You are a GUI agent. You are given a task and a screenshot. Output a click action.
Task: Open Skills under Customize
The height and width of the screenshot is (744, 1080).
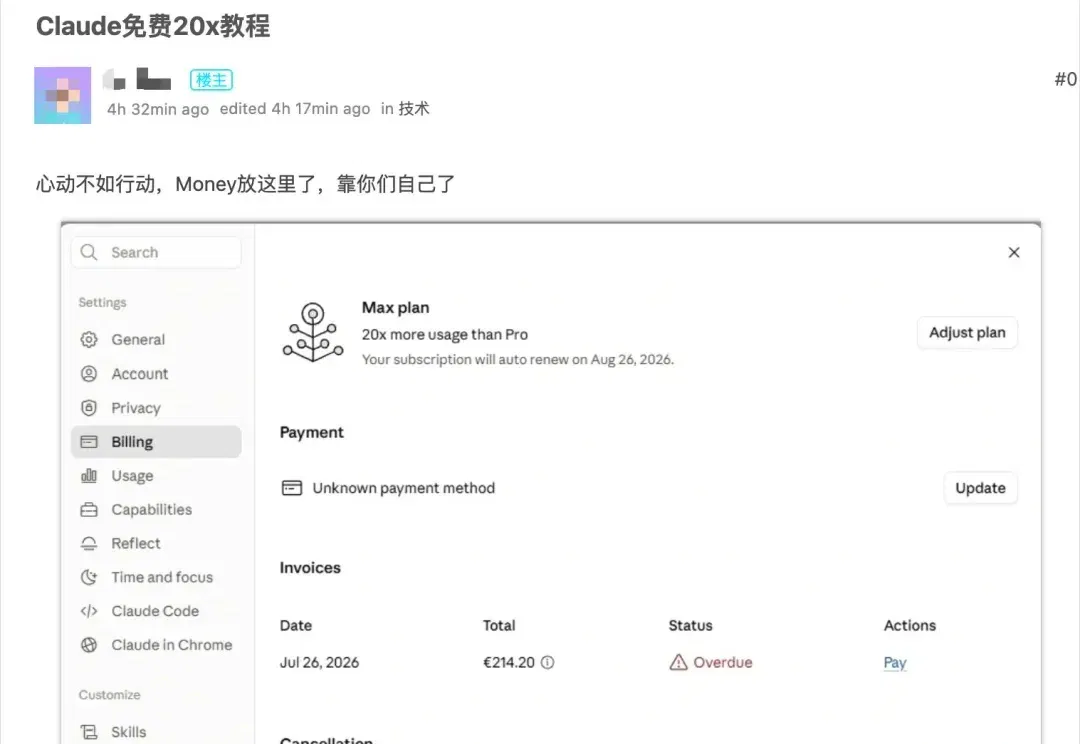pos(156,732)
